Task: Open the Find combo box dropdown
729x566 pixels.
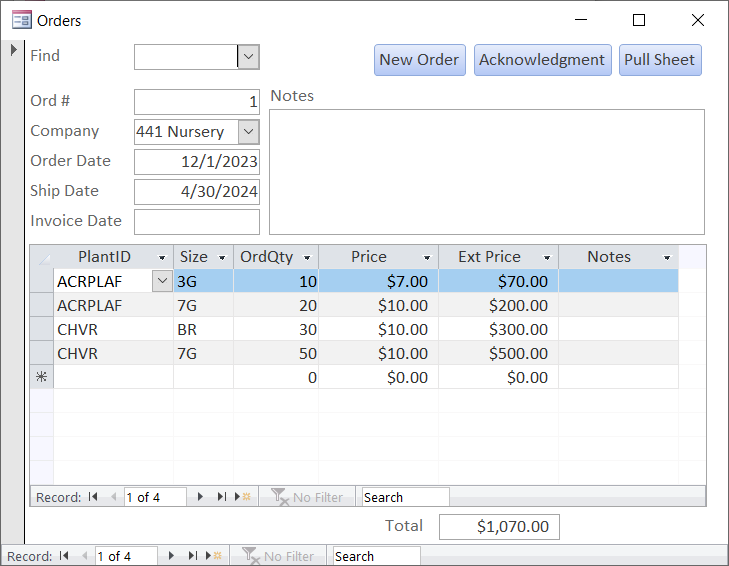Action: [248, 57]
